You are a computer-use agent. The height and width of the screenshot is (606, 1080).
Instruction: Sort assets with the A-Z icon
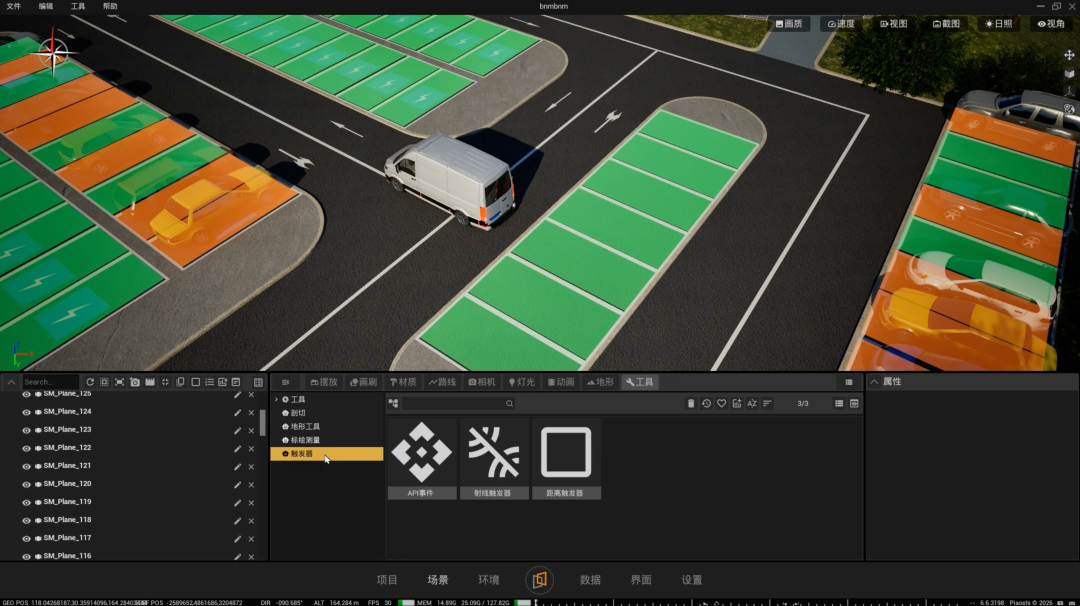751,404
